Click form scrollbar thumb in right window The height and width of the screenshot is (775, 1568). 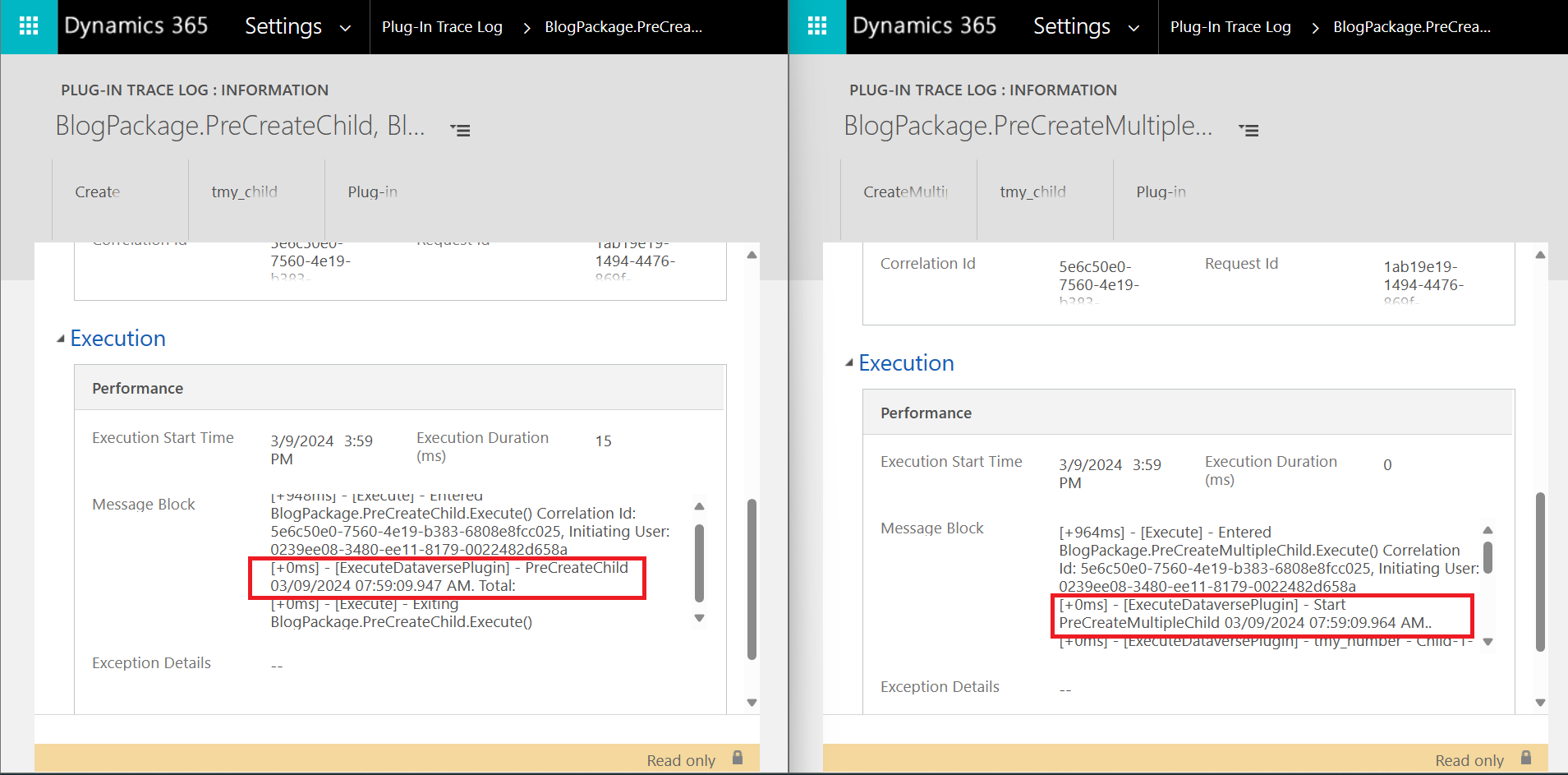click(x=1540, y=572)
